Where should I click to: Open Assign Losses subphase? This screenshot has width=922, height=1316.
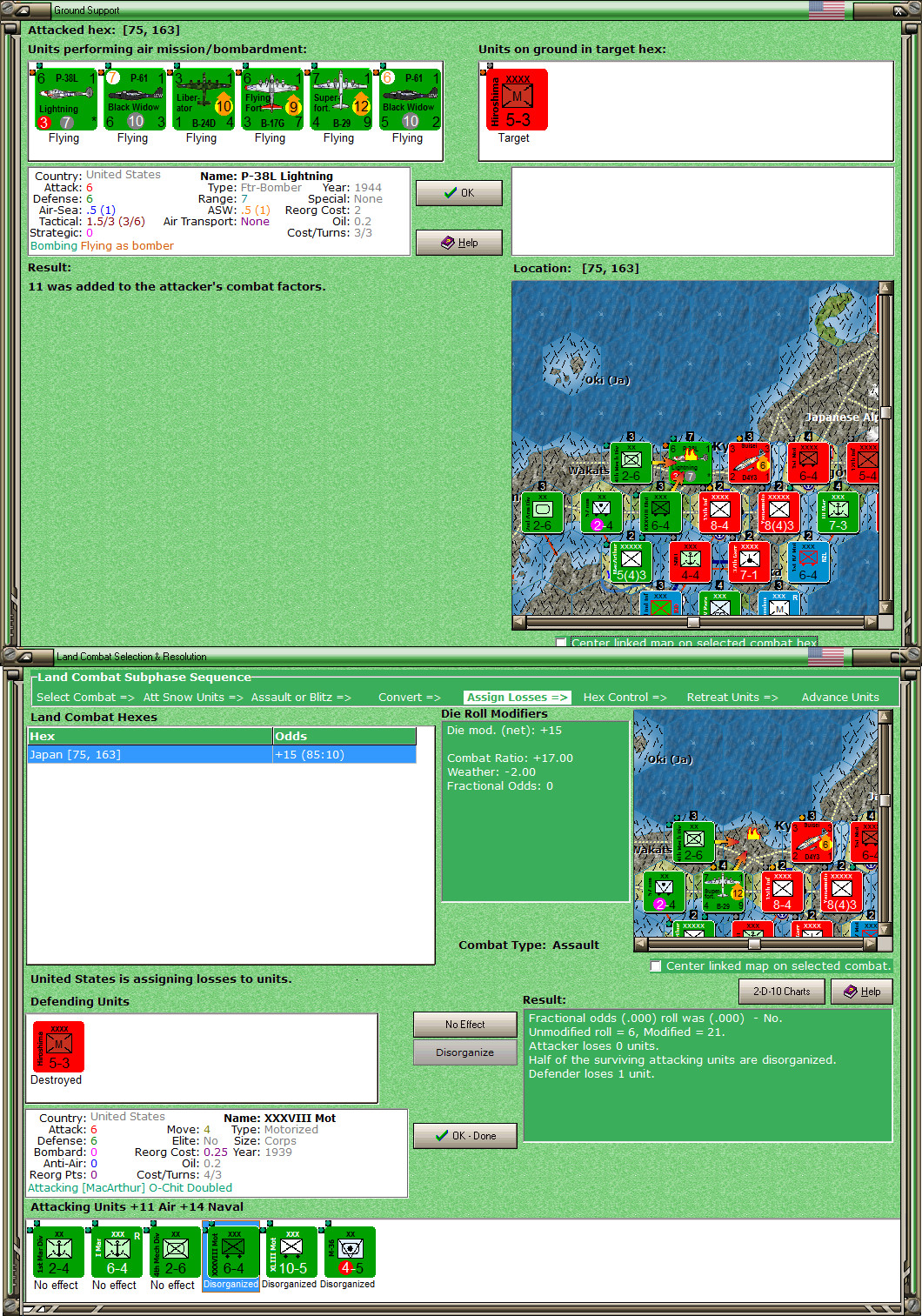click(x=517, y=698)
